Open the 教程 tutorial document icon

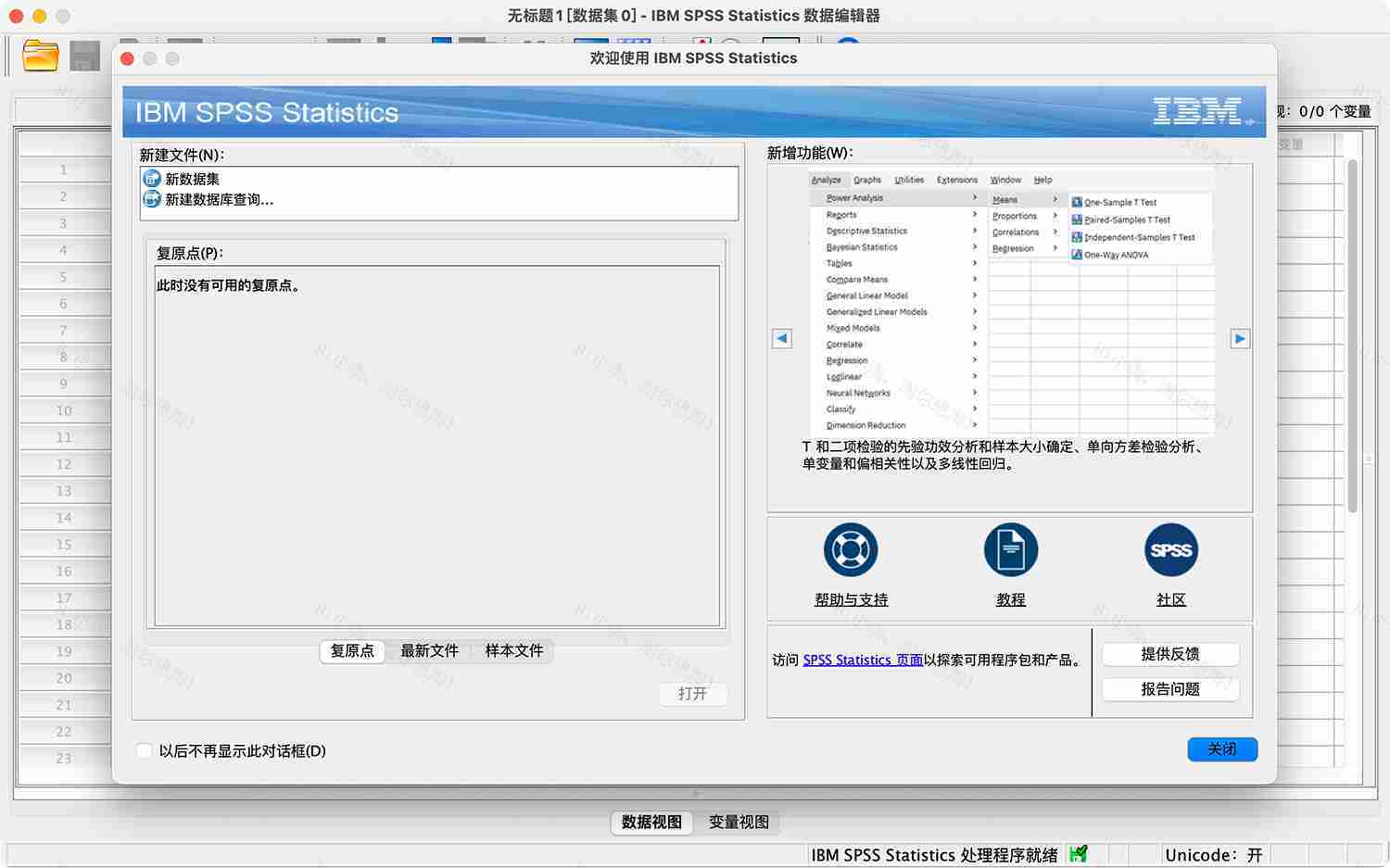click(x=1010, y=549)
